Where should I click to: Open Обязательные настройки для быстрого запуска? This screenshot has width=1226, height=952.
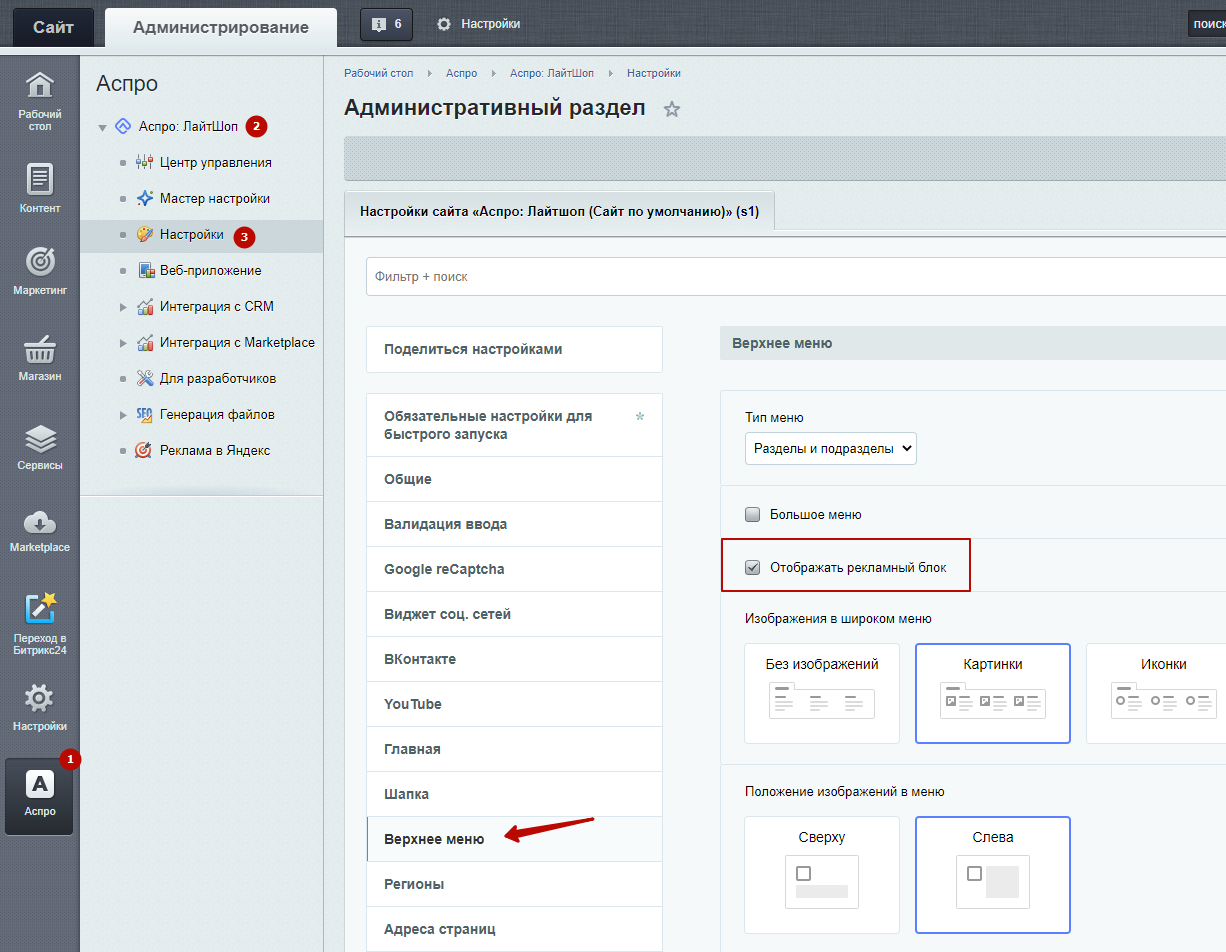[x=514, y=425]
